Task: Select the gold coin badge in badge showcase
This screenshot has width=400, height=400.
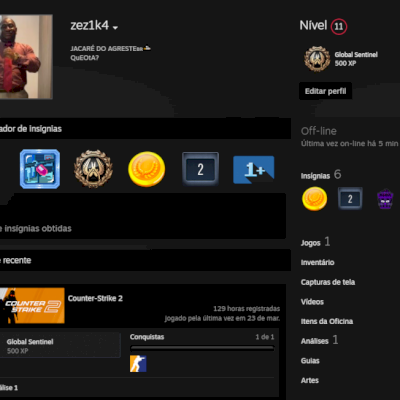Action: pyautogui.click(x=147, y=169)
